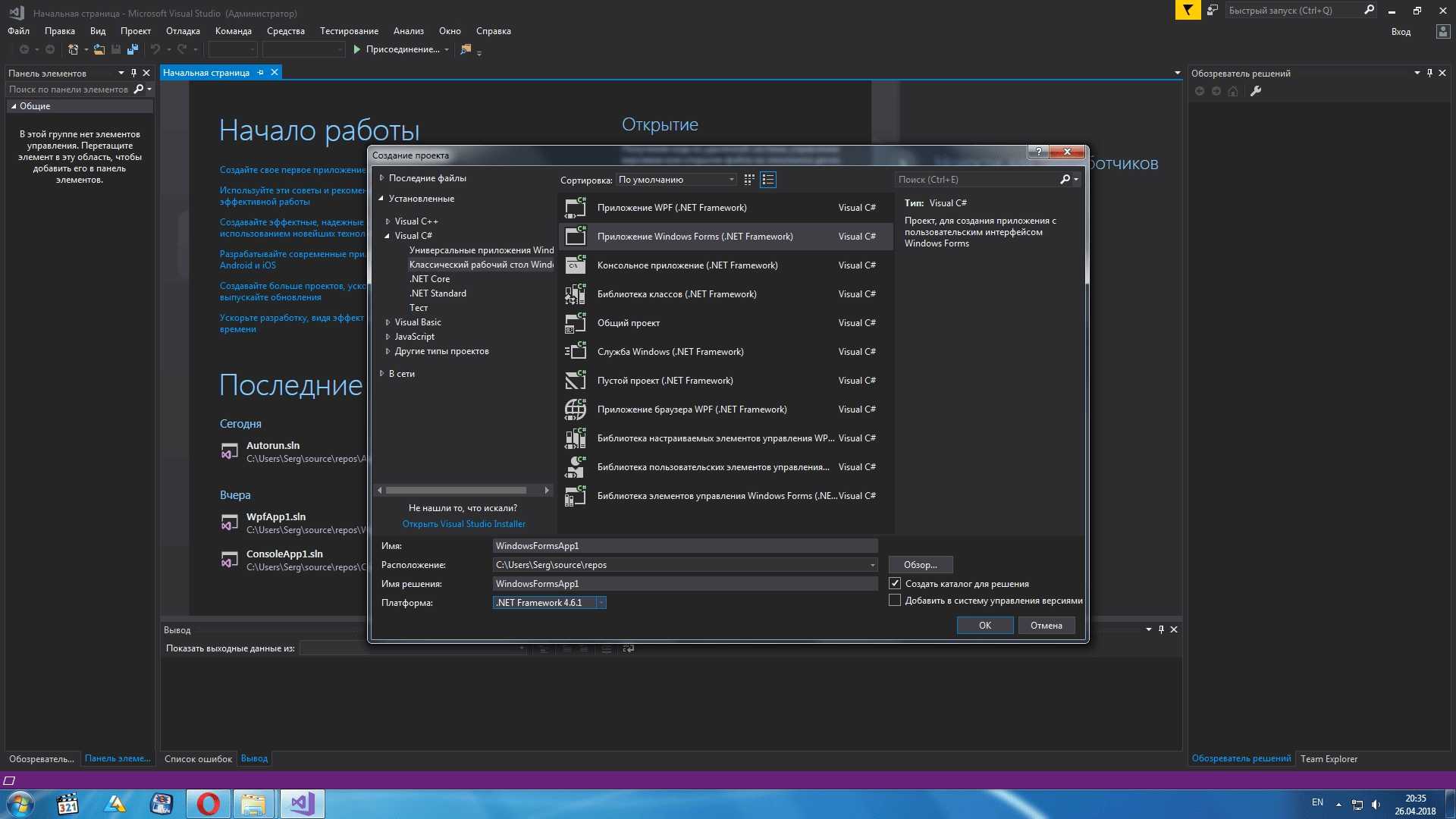
Task: Click the quick launch search field
Action: (1292, 11)
